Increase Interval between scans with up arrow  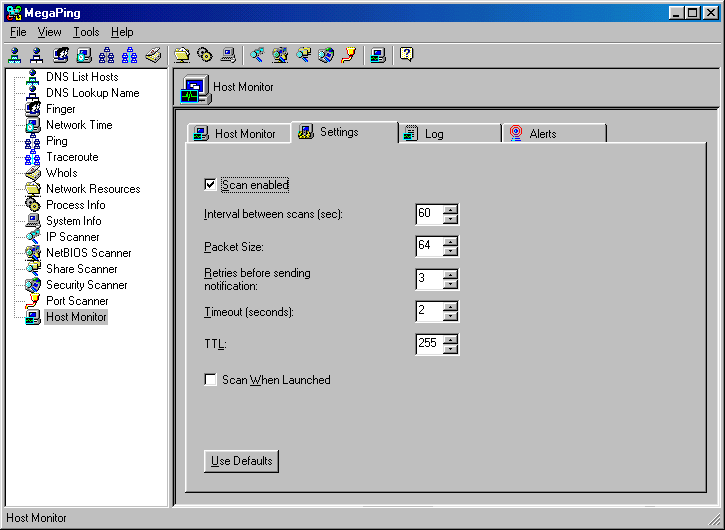[450, 209]
